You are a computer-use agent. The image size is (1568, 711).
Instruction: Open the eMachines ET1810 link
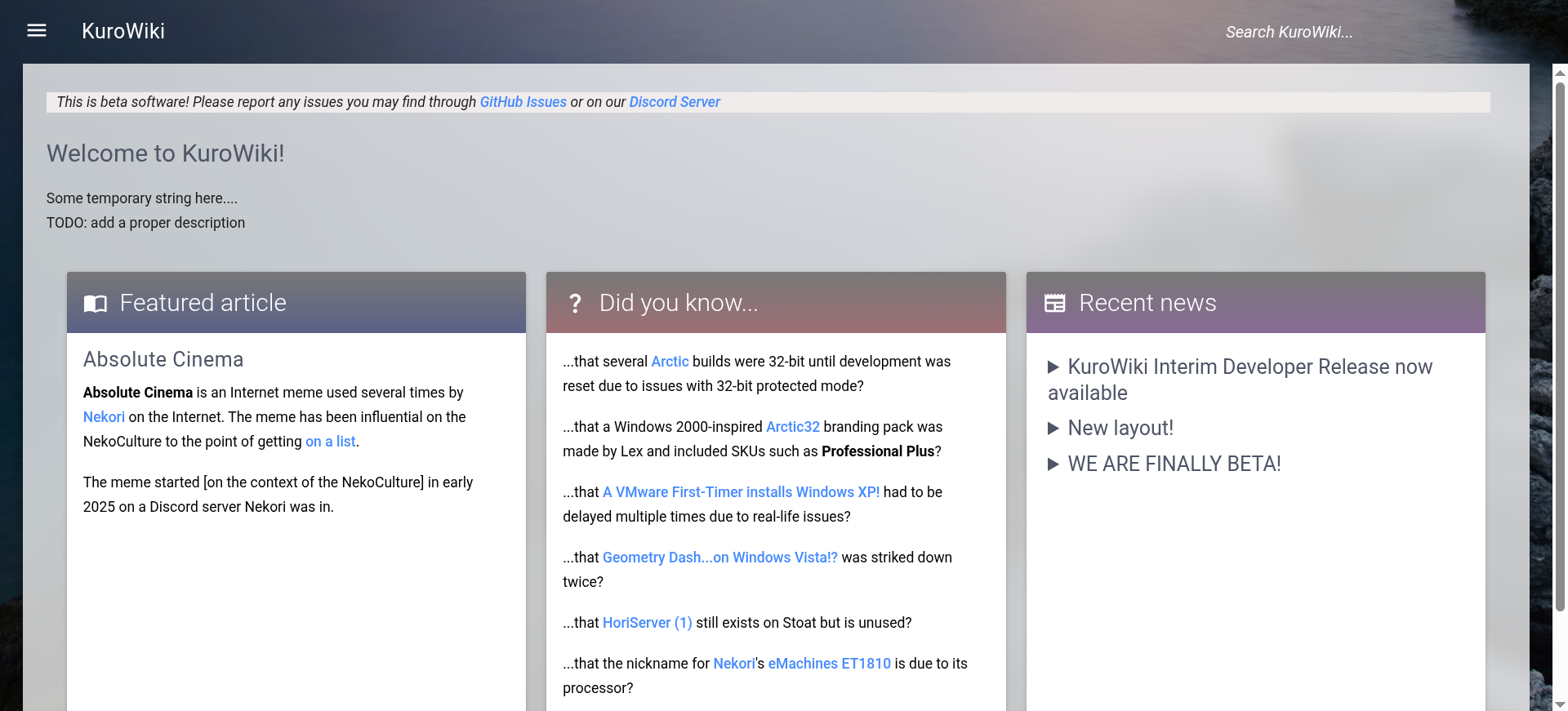[829, 664]
